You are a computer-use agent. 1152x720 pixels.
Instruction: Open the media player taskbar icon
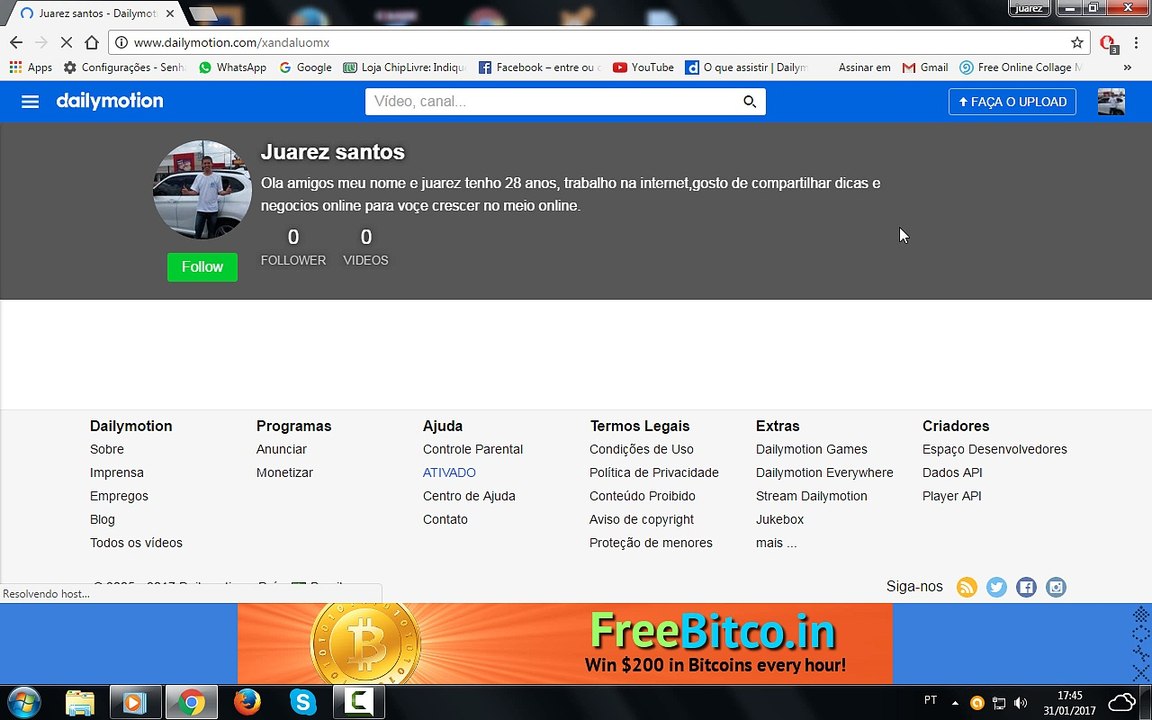click(x=135, y=702)
